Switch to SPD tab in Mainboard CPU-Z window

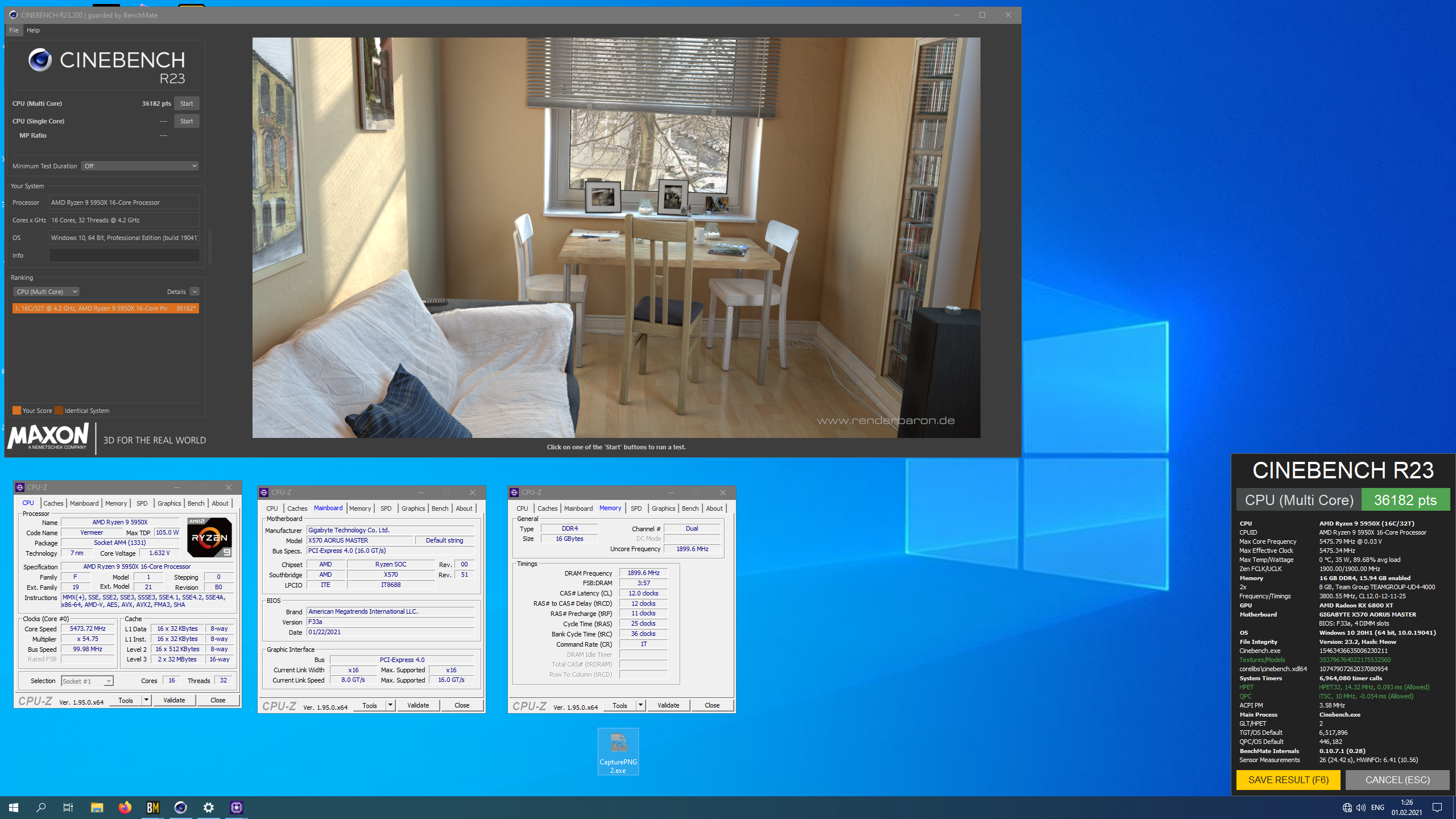pos(386,508)
